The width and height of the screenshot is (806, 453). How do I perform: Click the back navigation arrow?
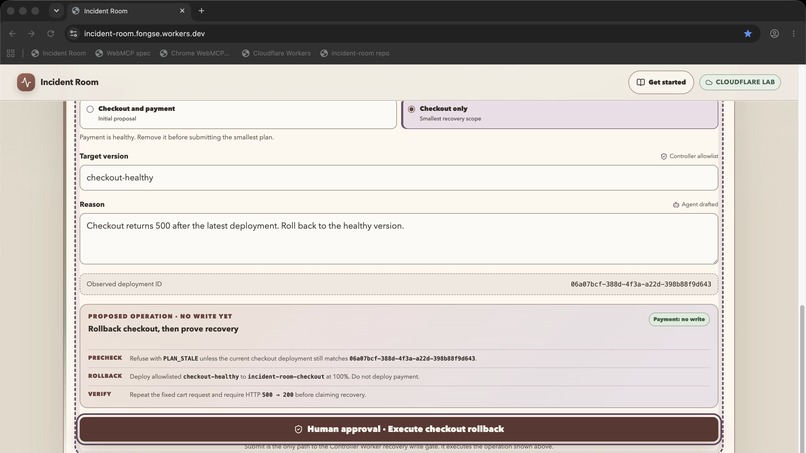coord(12,33)
